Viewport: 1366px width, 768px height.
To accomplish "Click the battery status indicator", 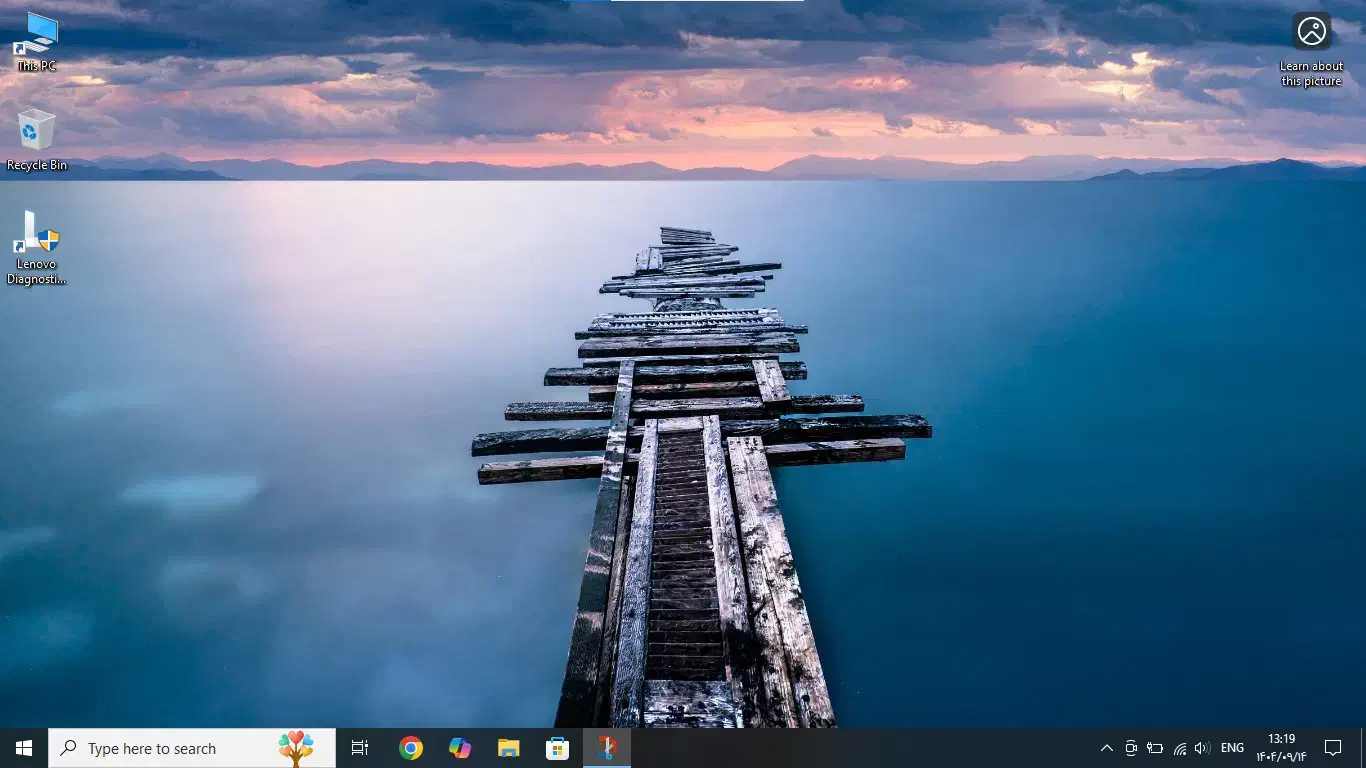I will [x=1154, y=747].
